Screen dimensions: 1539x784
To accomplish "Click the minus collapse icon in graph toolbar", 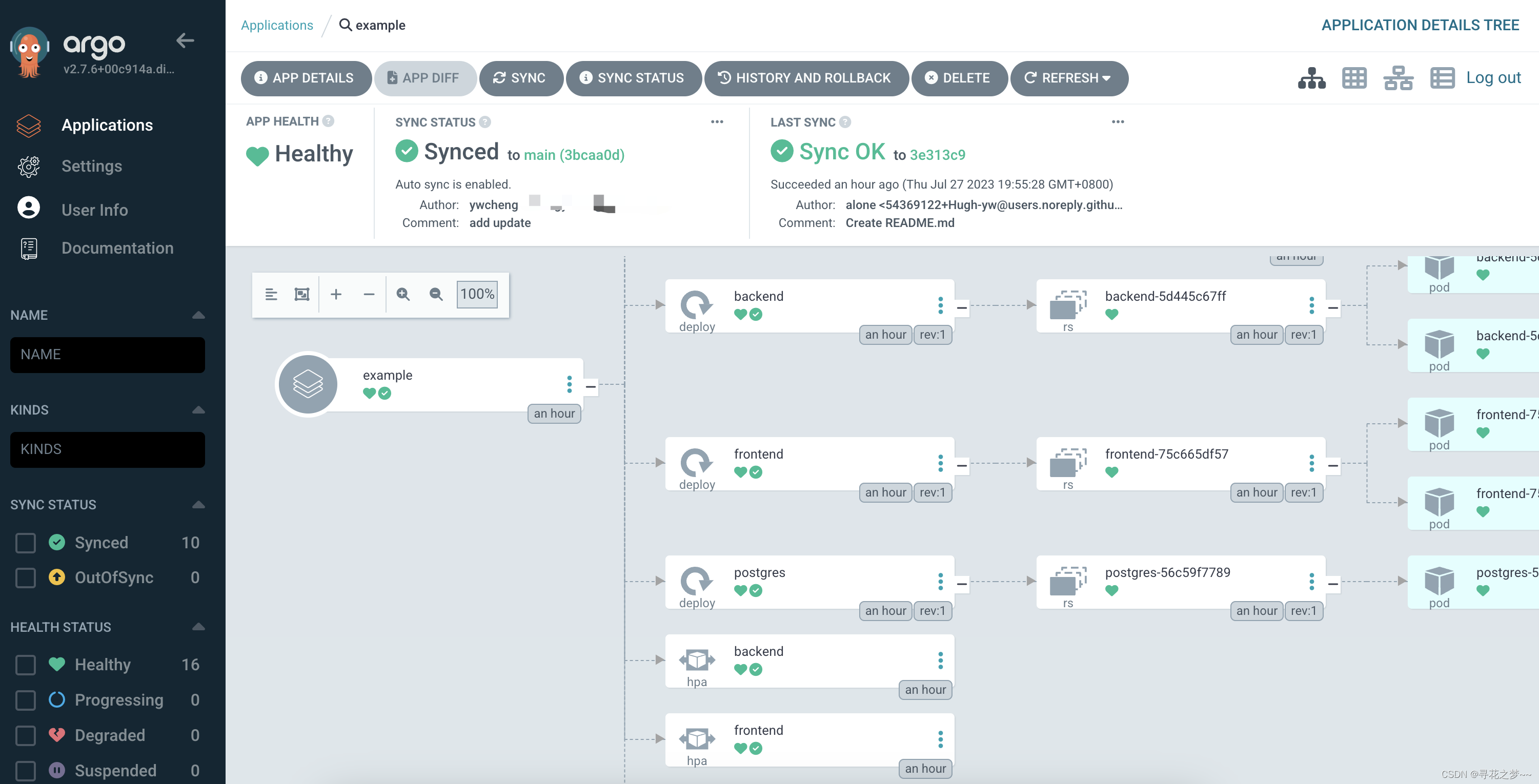I will (x=369, y=294).
